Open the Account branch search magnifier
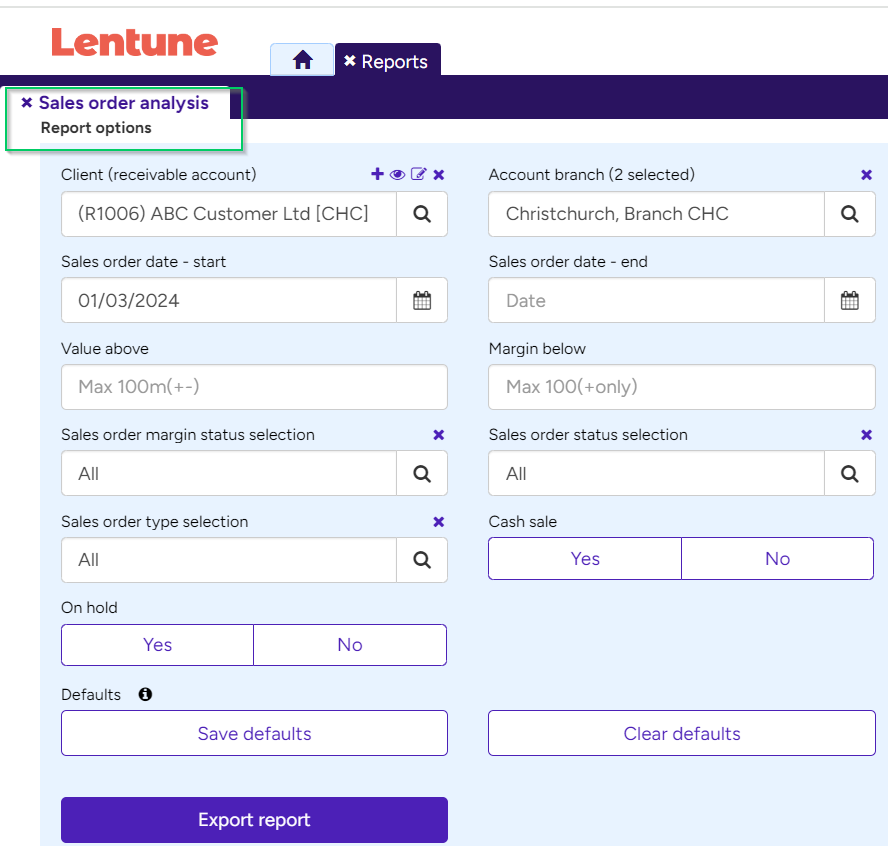The width and height of the screenshot is (888, 846). click(849, 214)
